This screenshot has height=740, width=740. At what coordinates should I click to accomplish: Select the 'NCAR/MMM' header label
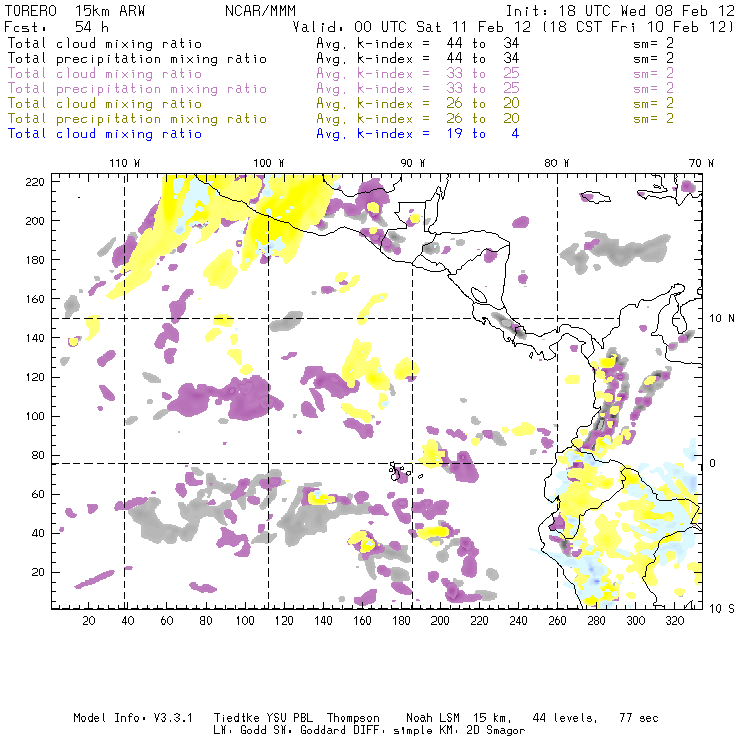pyautogui.click(x=260, y=11)
